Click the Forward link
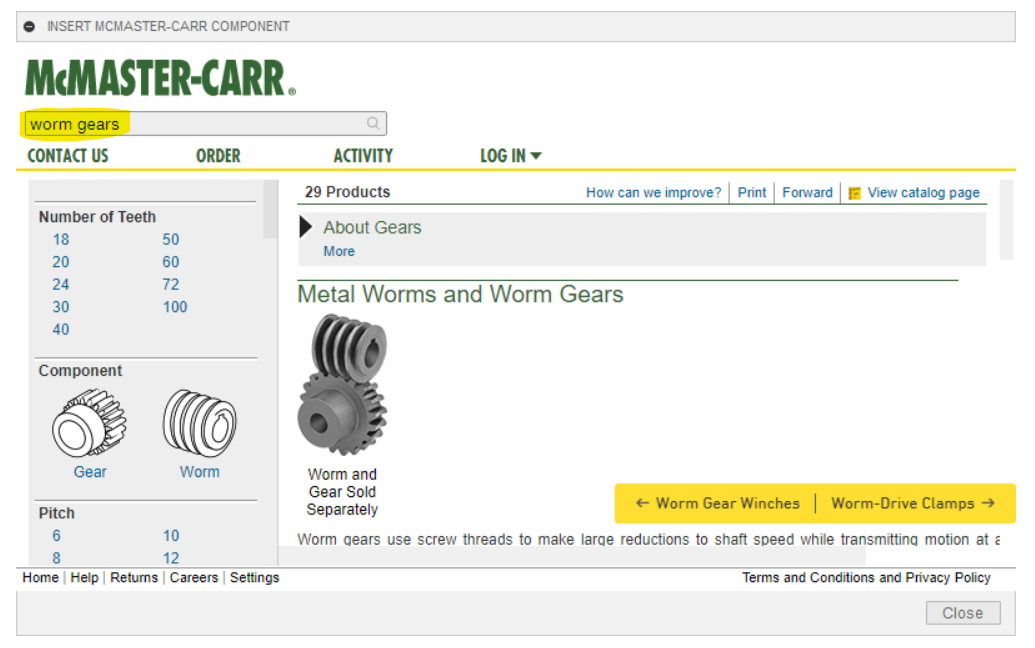Viewport: 1035px width, 648px height. [x=807, y=193]
